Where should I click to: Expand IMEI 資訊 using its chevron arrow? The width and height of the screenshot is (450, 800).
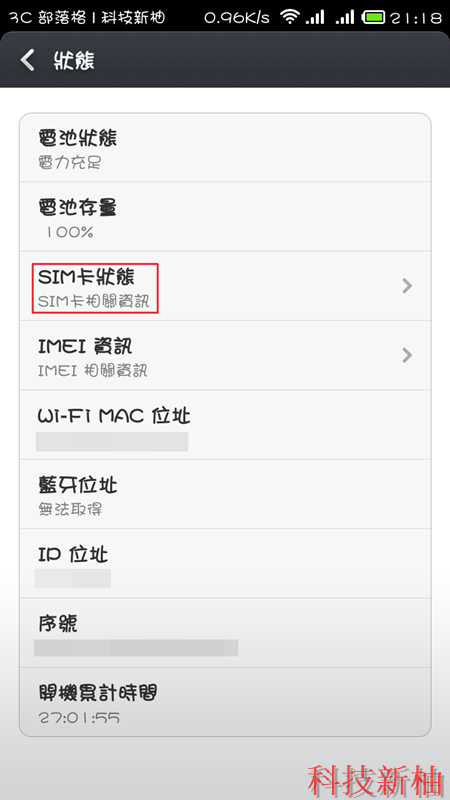[x=407, y=355]
